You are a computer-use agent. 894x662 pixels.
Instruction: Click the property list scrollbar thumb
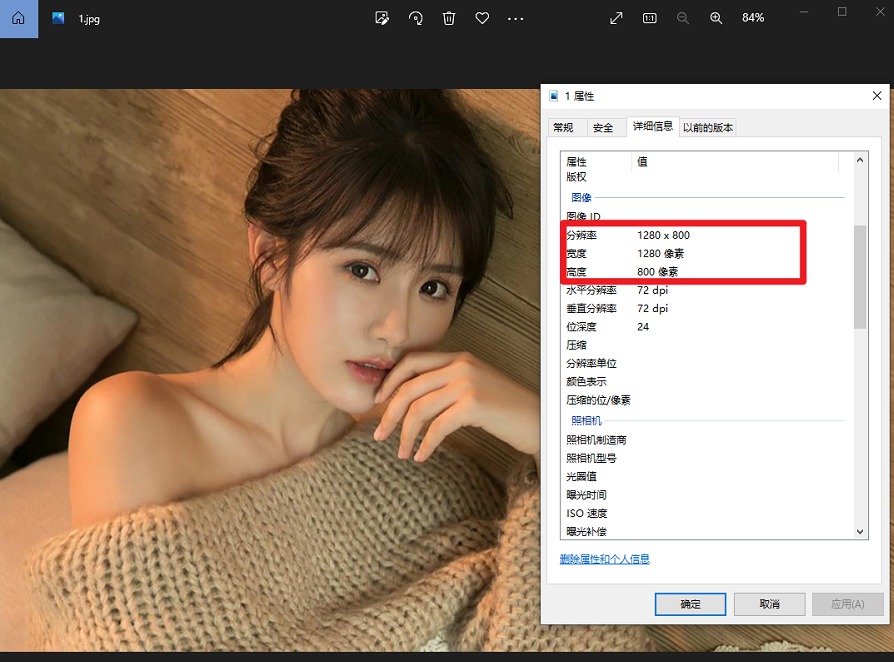pyautogui.click(x=860, y=277)
